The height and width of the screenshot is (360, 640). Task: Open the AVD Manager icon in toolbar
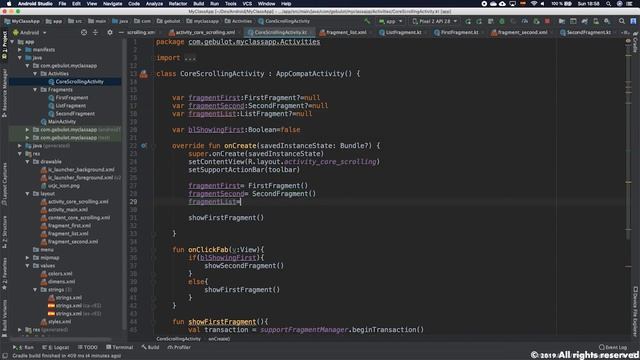pos(596,21)
